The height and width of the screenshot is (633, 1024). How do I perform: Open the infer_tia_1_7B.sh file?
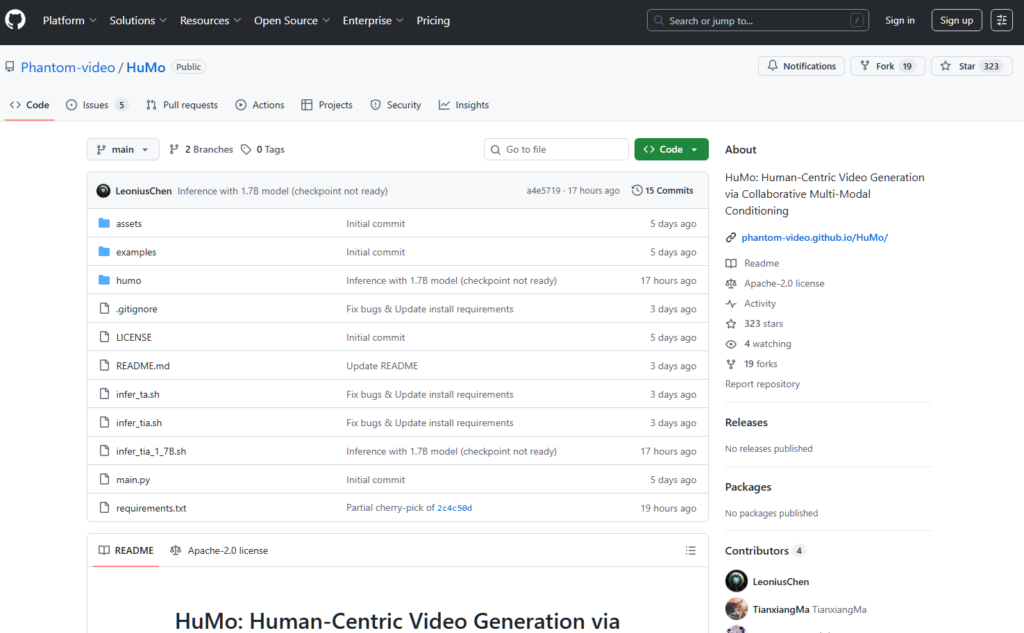coord(151,451)
